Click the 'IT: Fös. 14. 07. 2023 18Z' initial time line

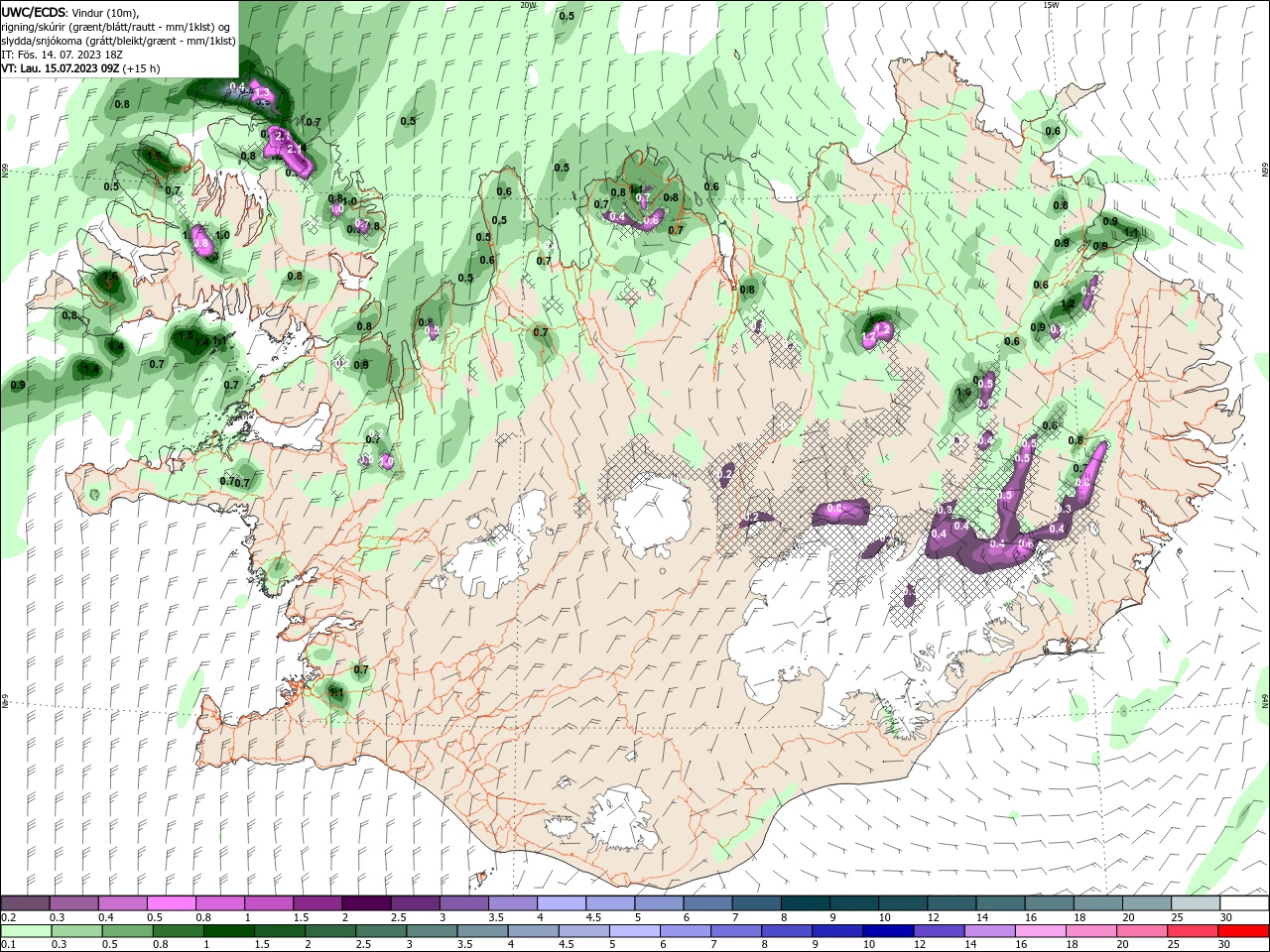coord(62,55)
